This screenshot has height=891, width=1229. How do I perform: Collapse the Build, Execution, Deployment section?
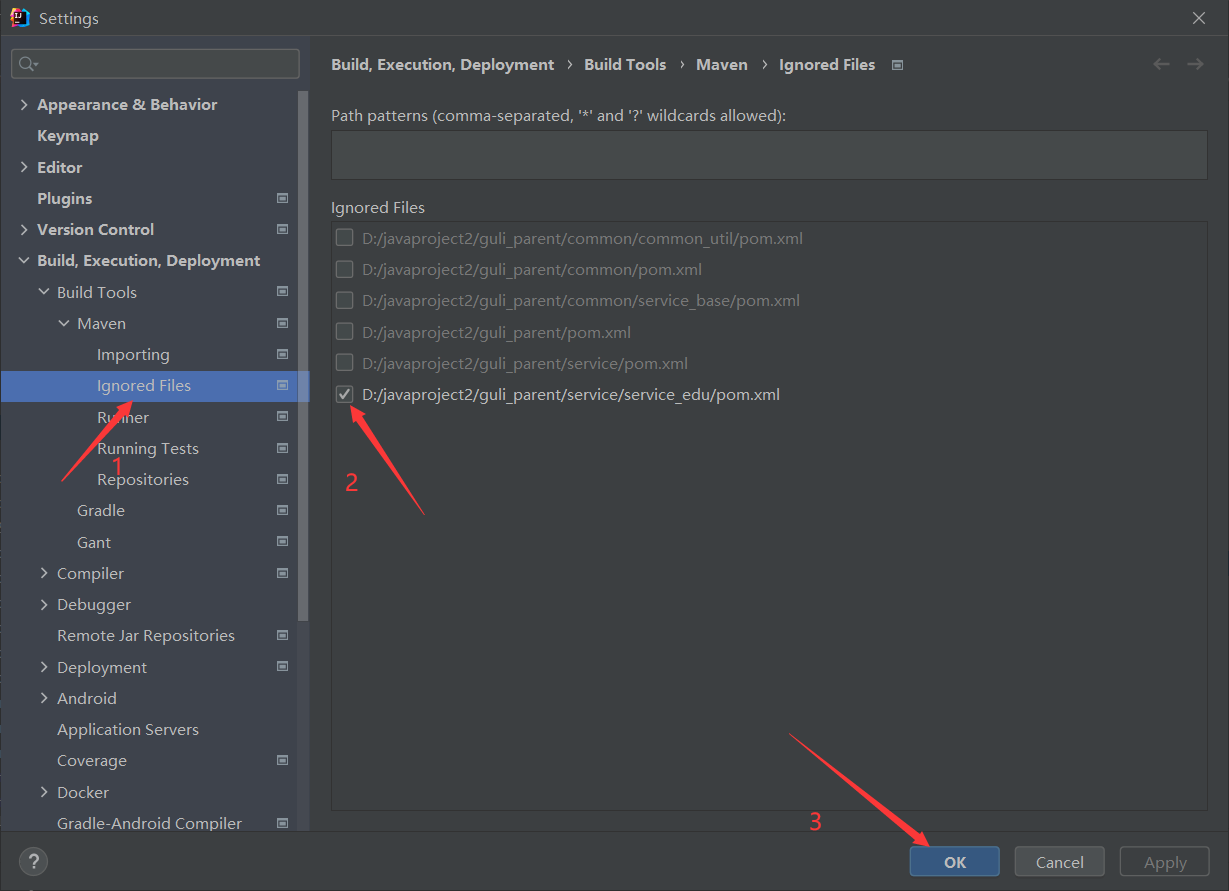[x=23, y=260]
